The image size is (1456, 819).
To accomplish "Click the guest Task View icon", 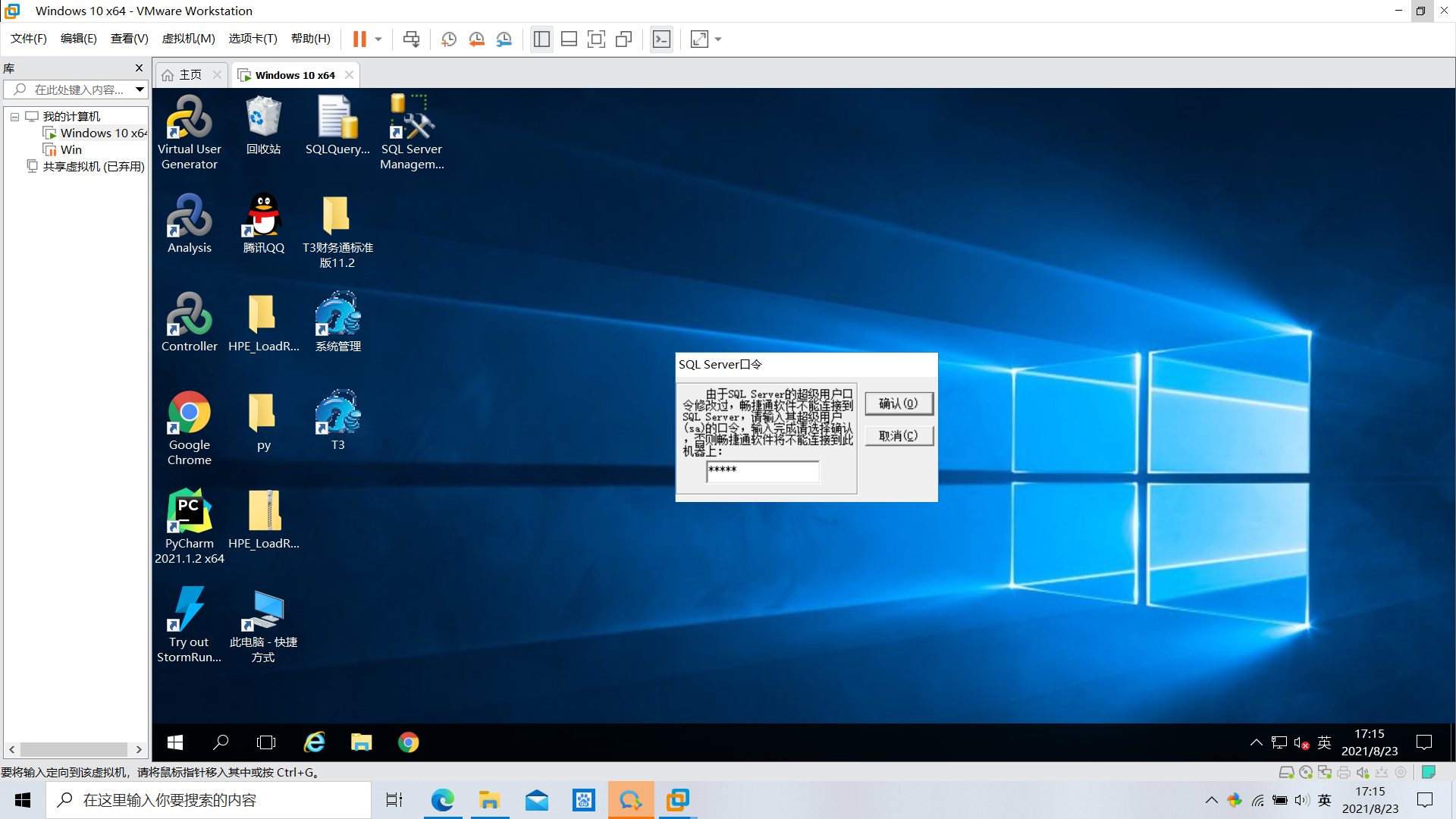I will pos(266,742).
